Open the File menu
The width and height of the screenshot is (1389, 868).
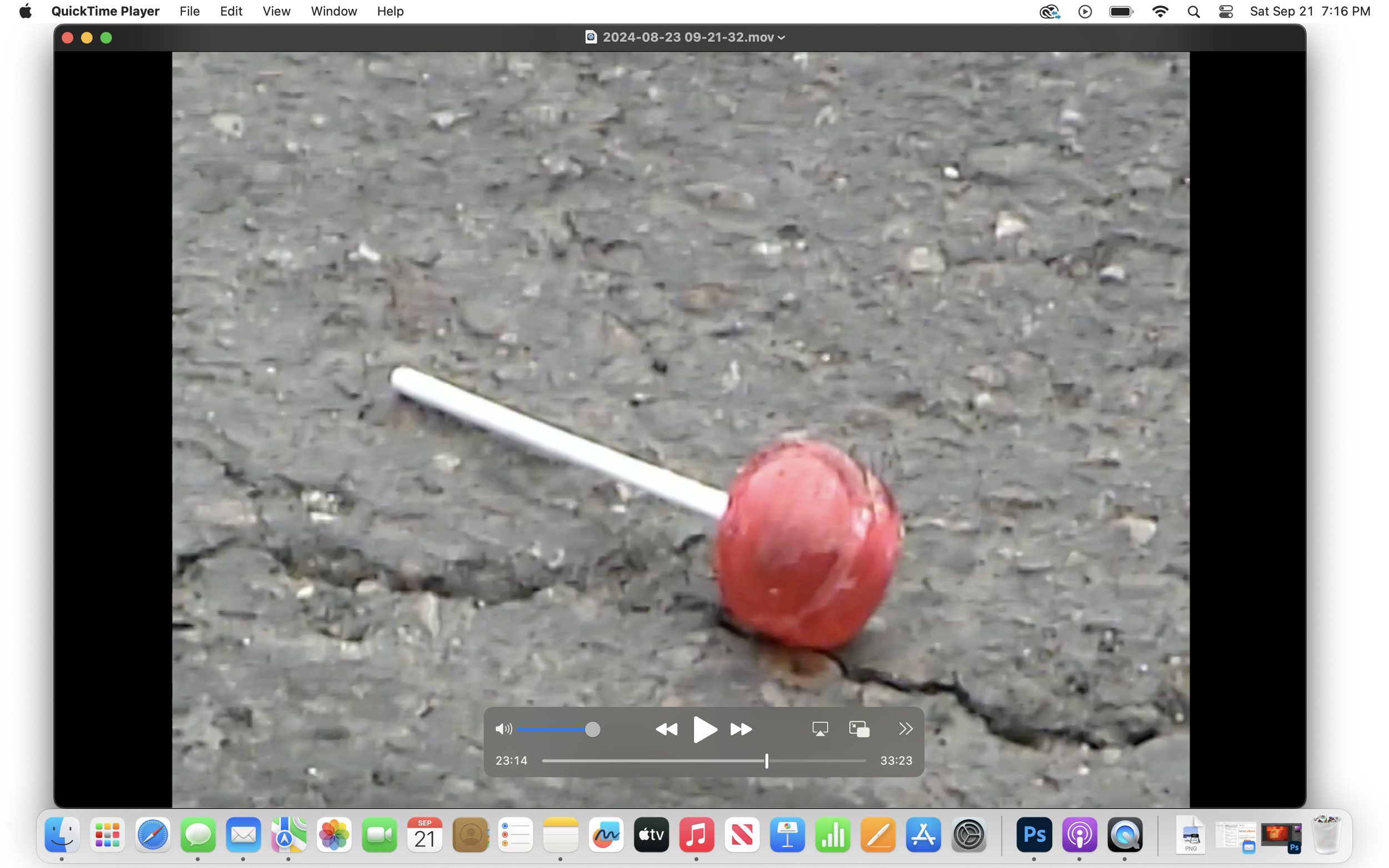pyautogui.click(x=189, y=12)
